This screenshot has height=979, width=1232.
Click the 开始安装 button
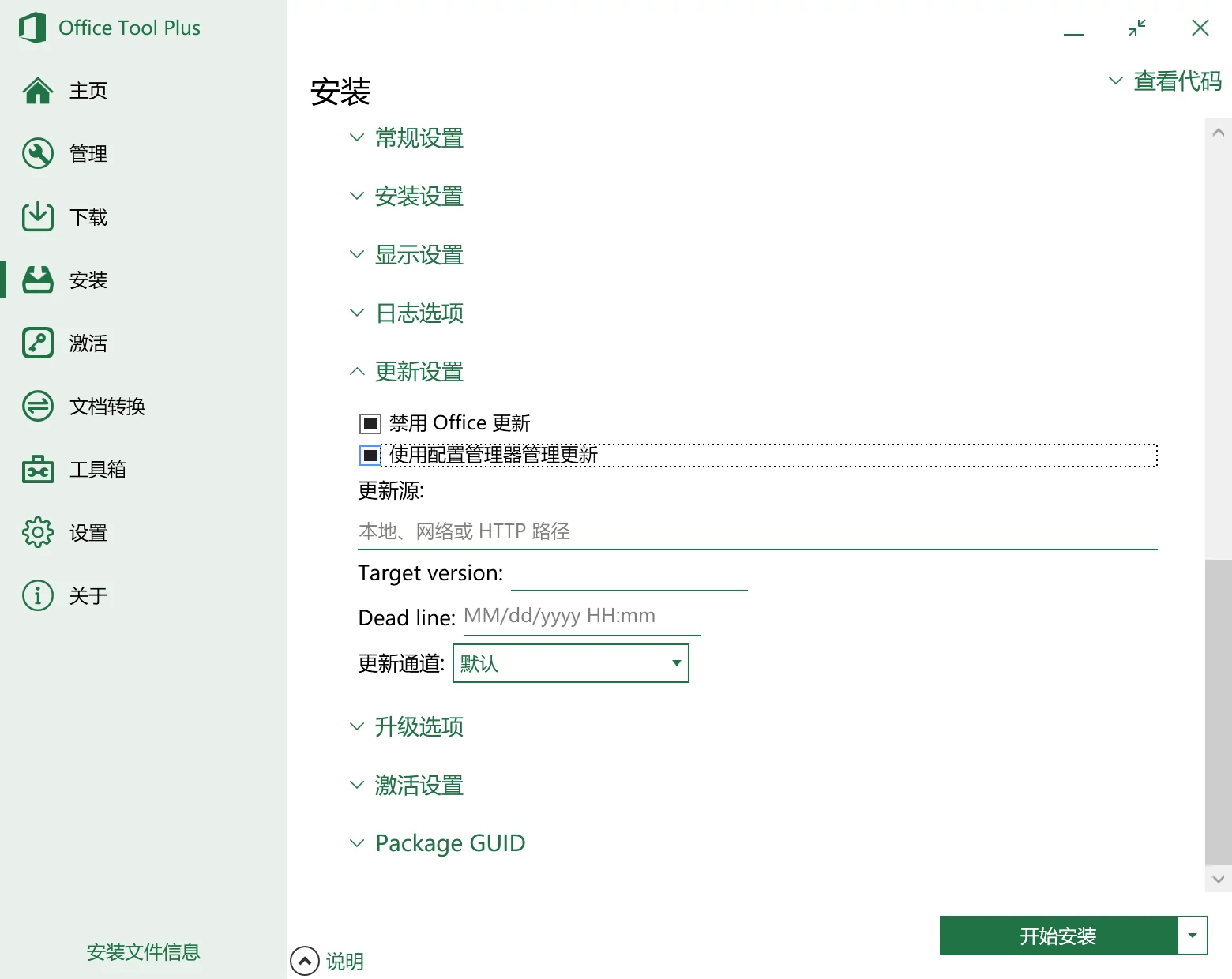point(1058,936)
